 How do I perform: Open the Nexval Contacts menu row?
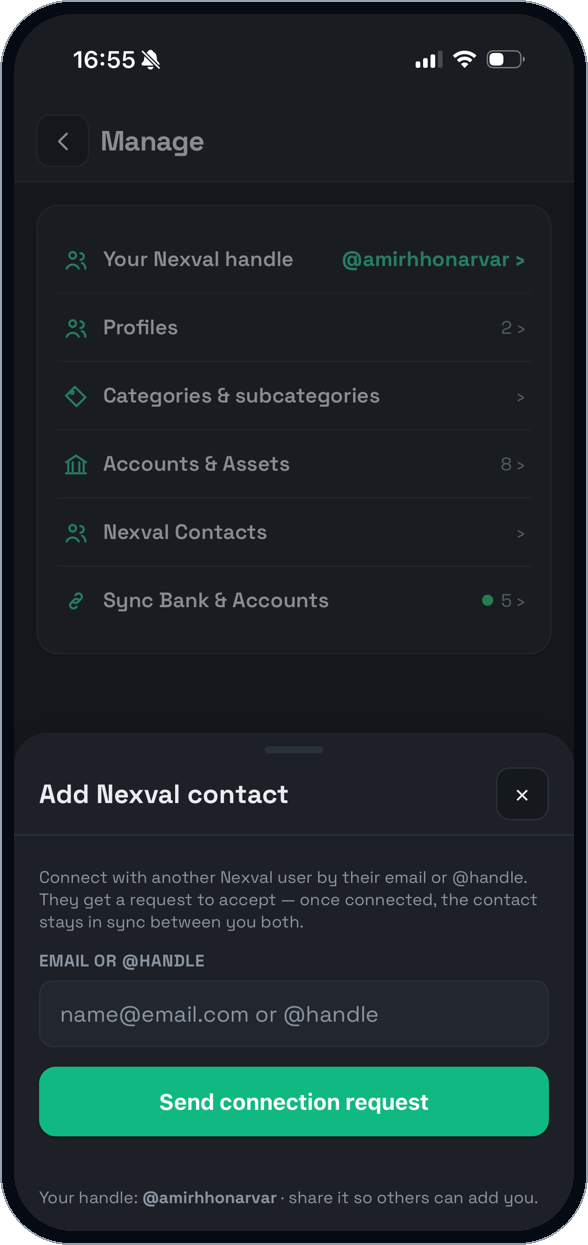point(294,532)
